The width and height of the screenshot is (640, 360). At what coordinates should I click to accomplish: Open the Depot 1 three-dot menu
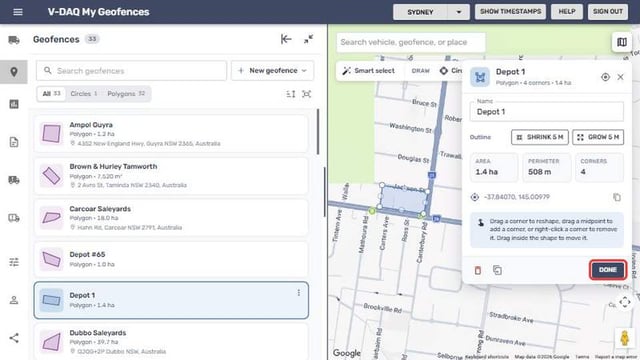[299, 293]
